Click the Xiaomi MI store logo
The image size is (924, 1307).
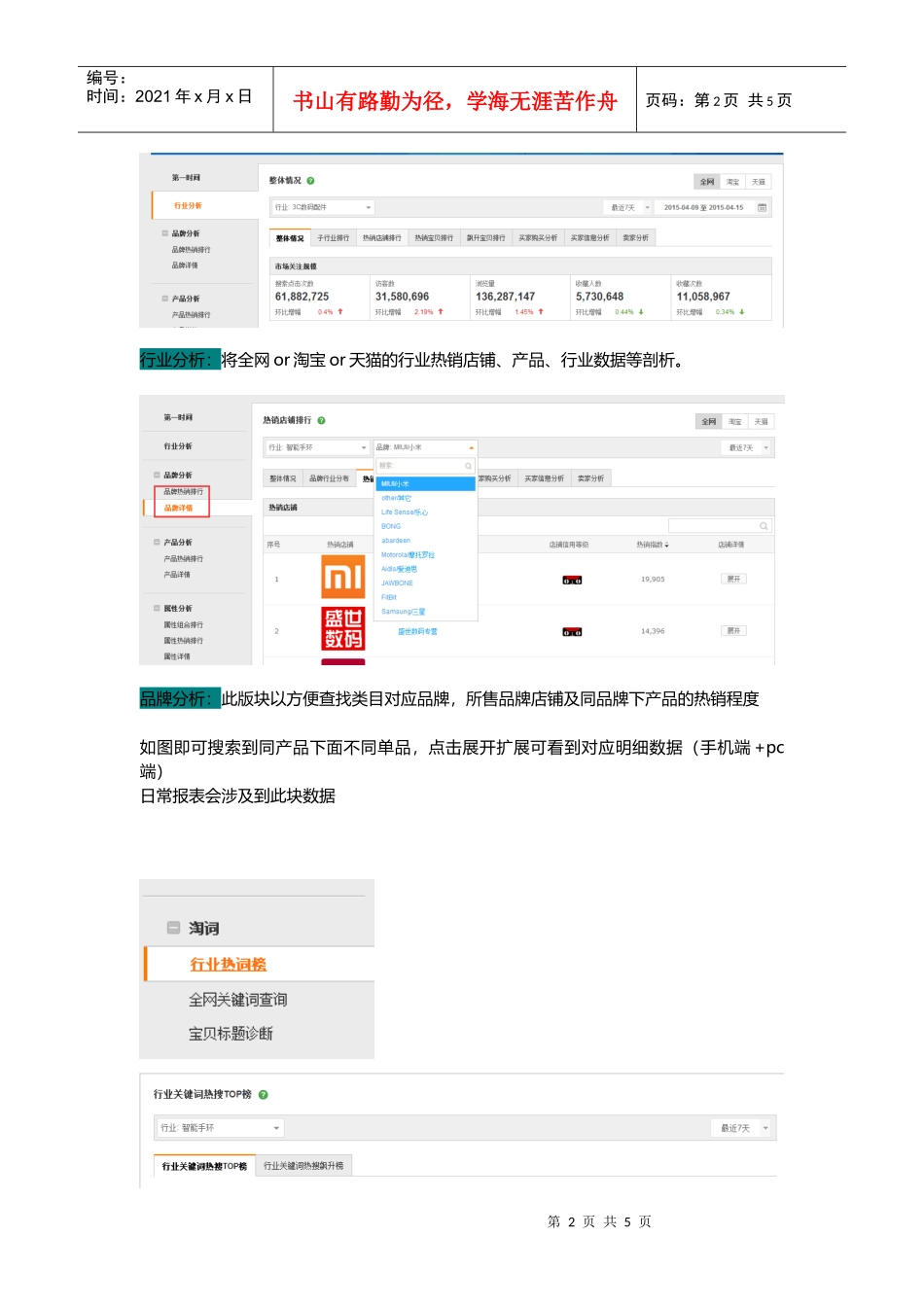pos(342,578)
